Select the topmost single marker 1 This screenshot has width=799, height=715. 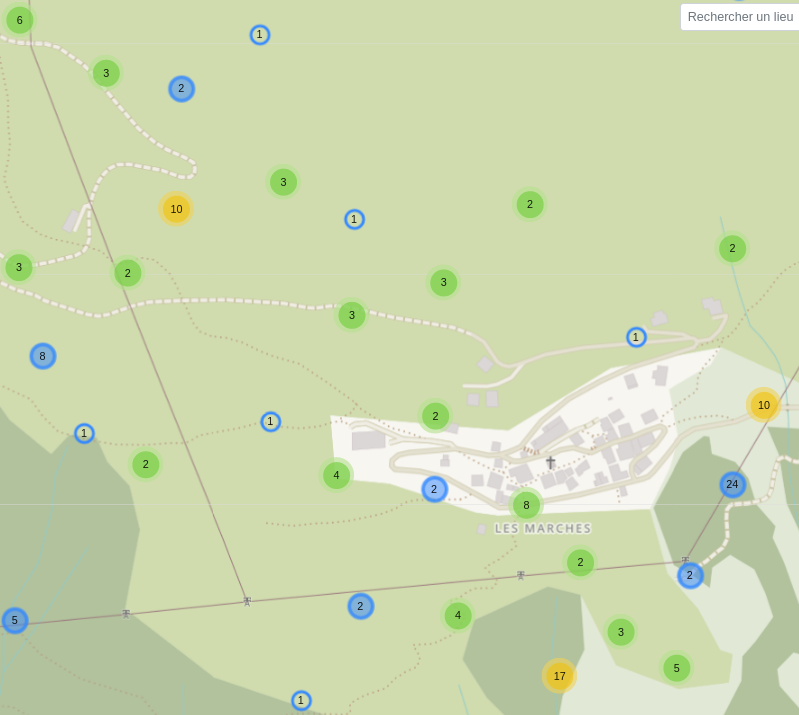point(259,35)
